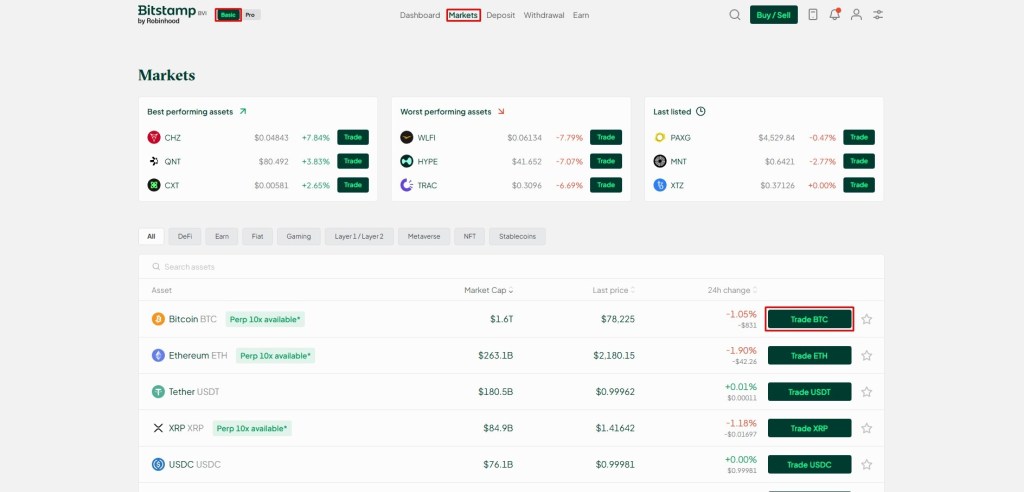1024x492 pixels.
Task: Select the Earn category filter tab
Action: click(221, 237)
